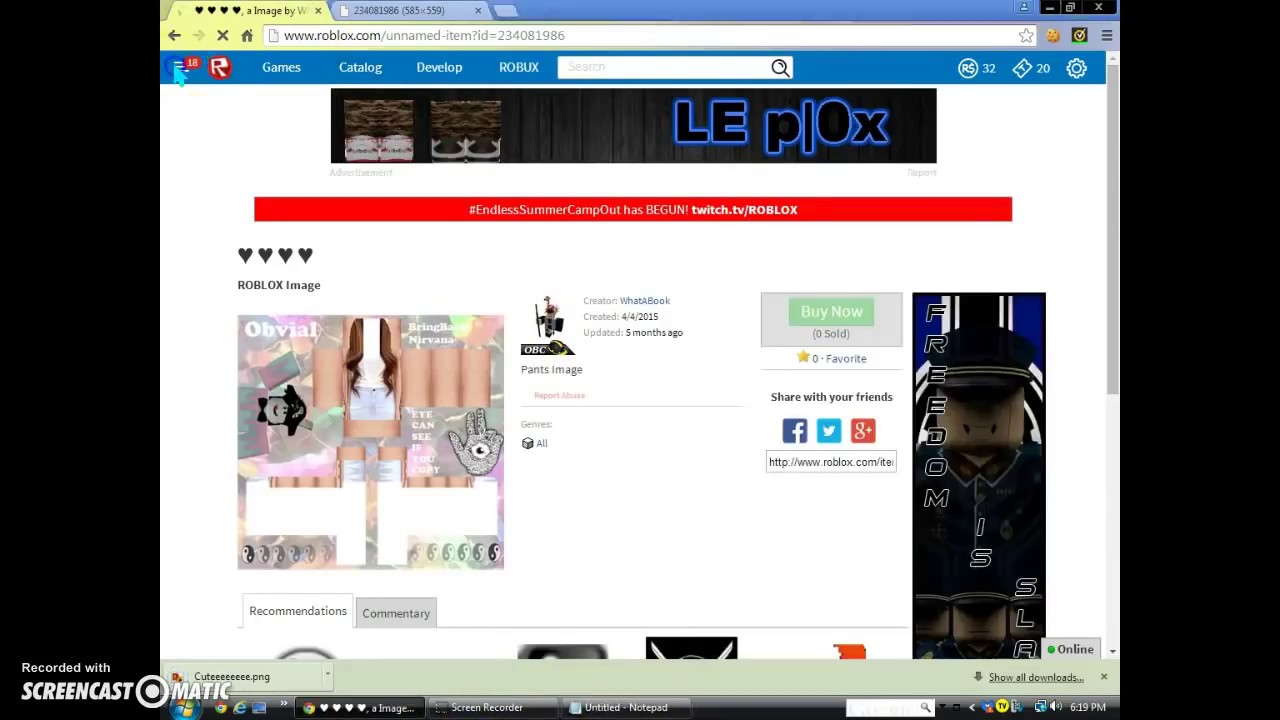Click the Norton checkmark extension icon
Viewport: 1280px width, 720px height.
pyautogui.click(x=1079, y=35)
